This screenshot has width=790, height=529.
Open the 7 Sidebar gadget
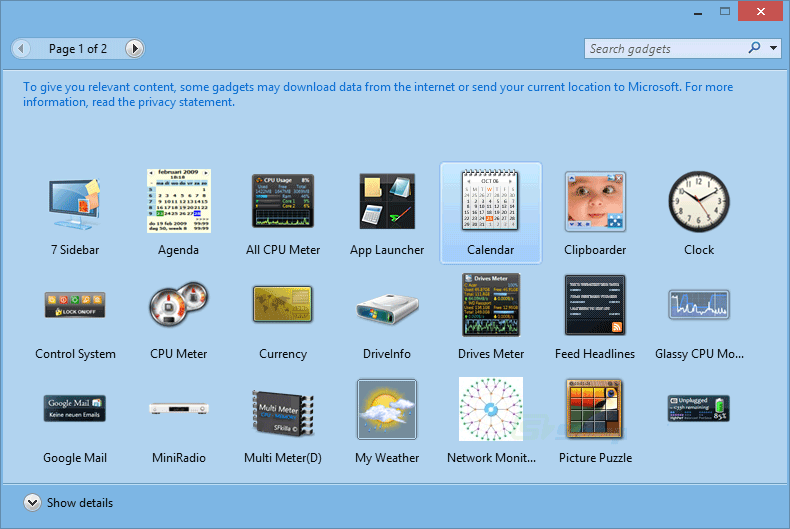pos(75,202)
